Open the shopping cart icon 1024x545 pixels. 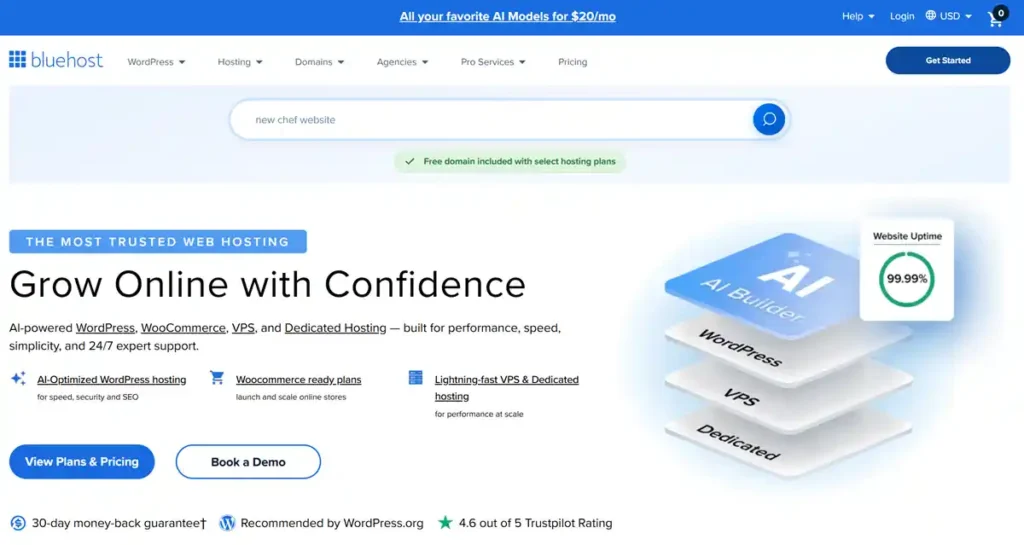pyautogui.click(x=997, y=18)
